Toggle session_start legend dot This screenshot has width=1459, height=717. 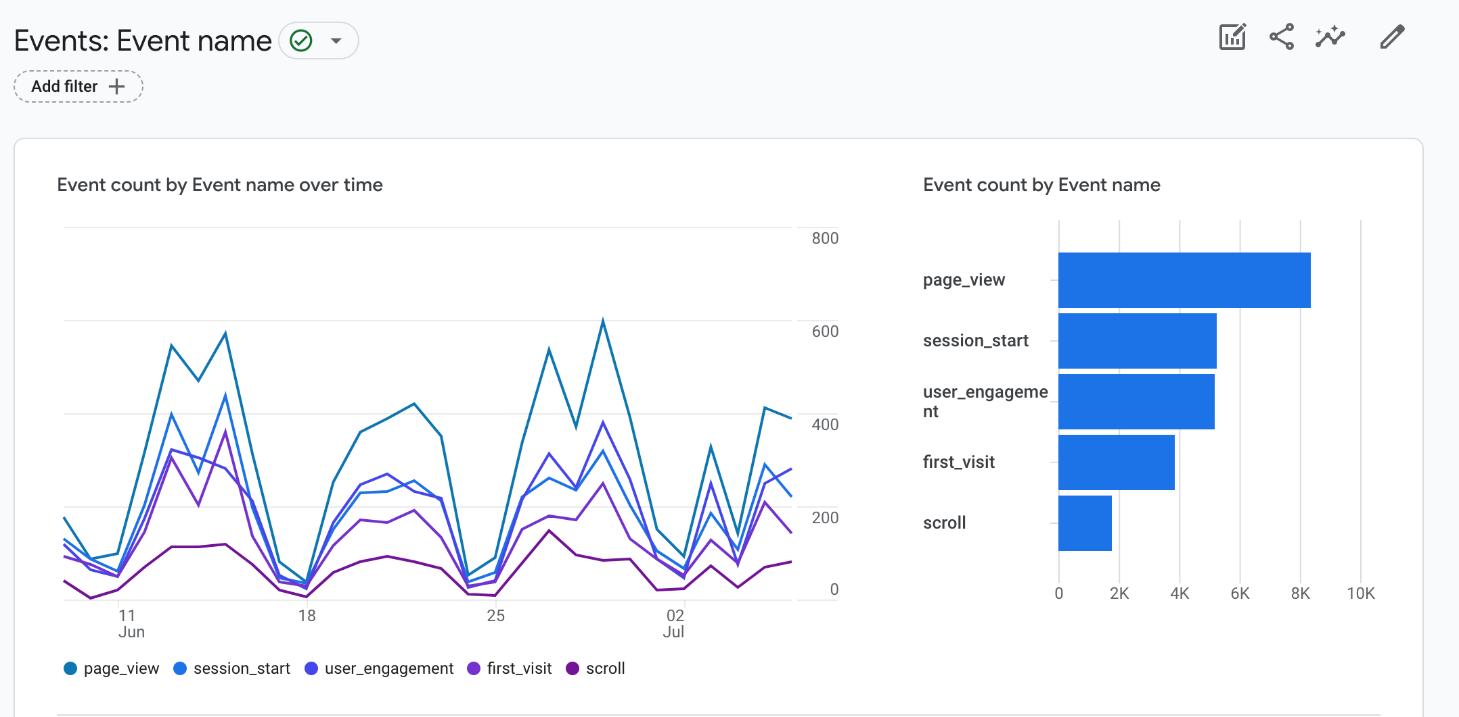pos(180,668)
